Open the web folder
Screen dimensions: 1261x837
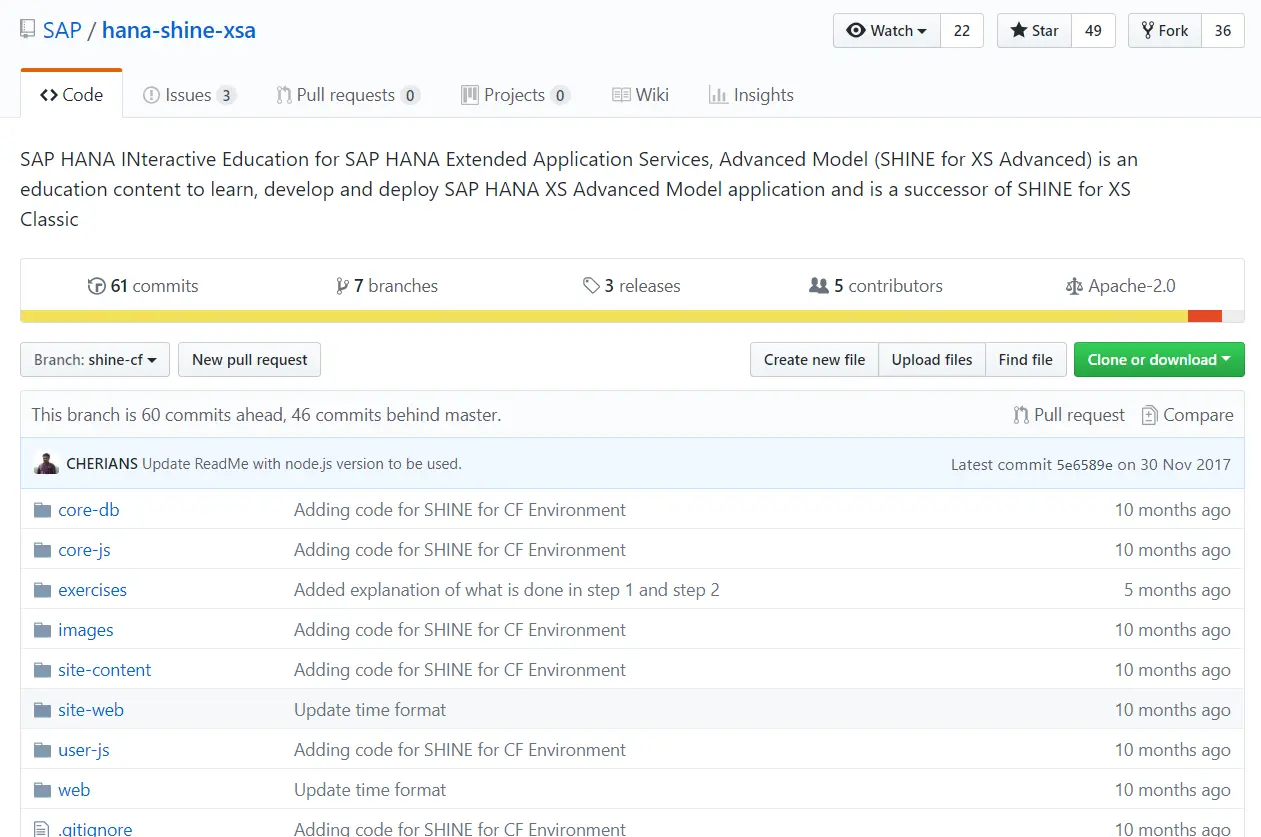tap(74, 790)
